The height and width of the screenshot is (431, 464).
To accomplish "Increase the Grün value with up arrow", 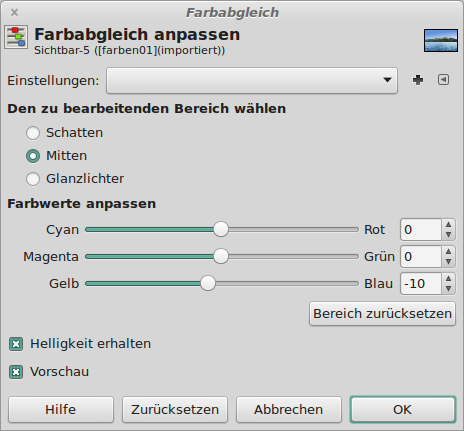I will pos(448,251).
